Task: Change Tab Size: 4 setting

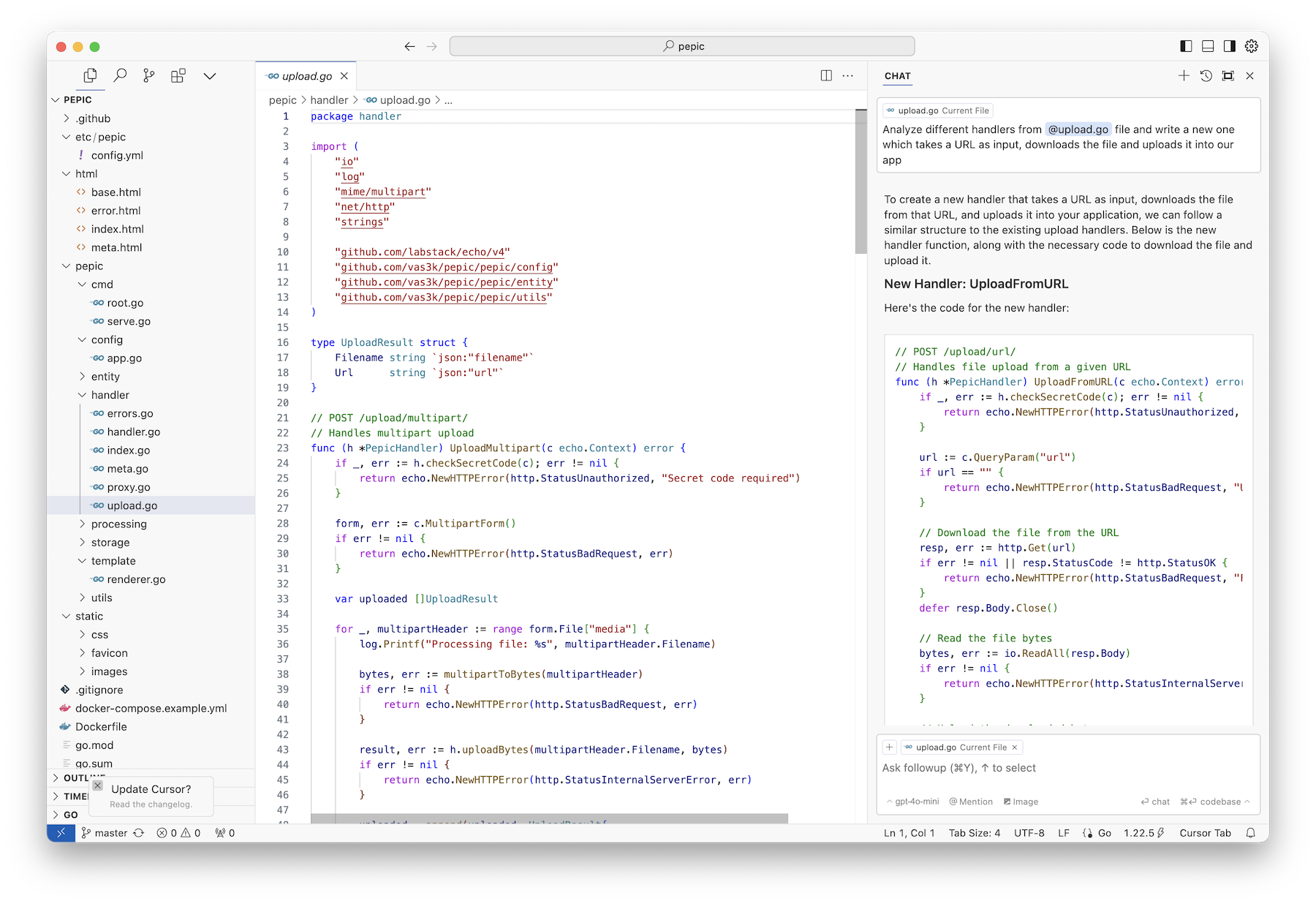Action: click(x=974, y=832)
